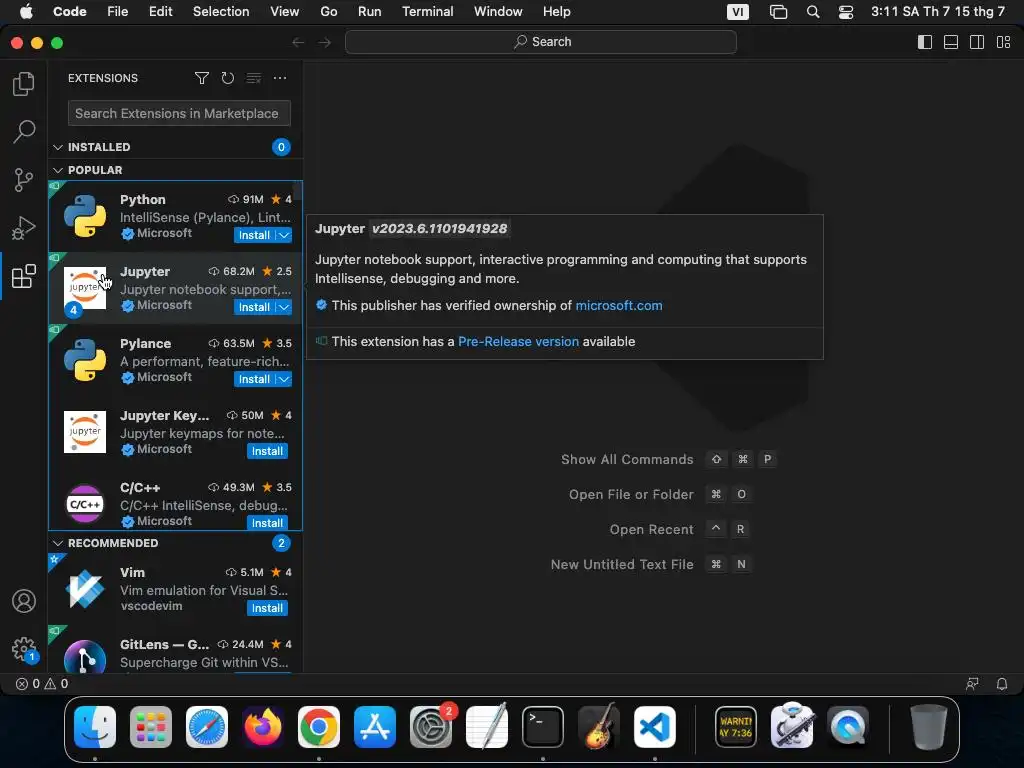Launch Firefox from the Dock
Image resolution: width=1024 pixels, height=768 pixels.
click(263, 727)
